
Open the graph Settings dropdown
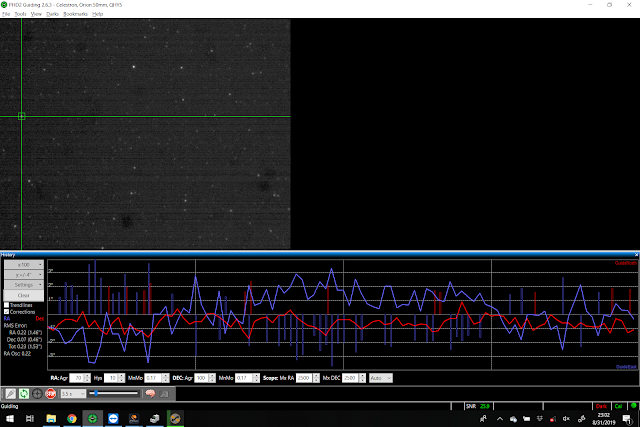[24, 285]
